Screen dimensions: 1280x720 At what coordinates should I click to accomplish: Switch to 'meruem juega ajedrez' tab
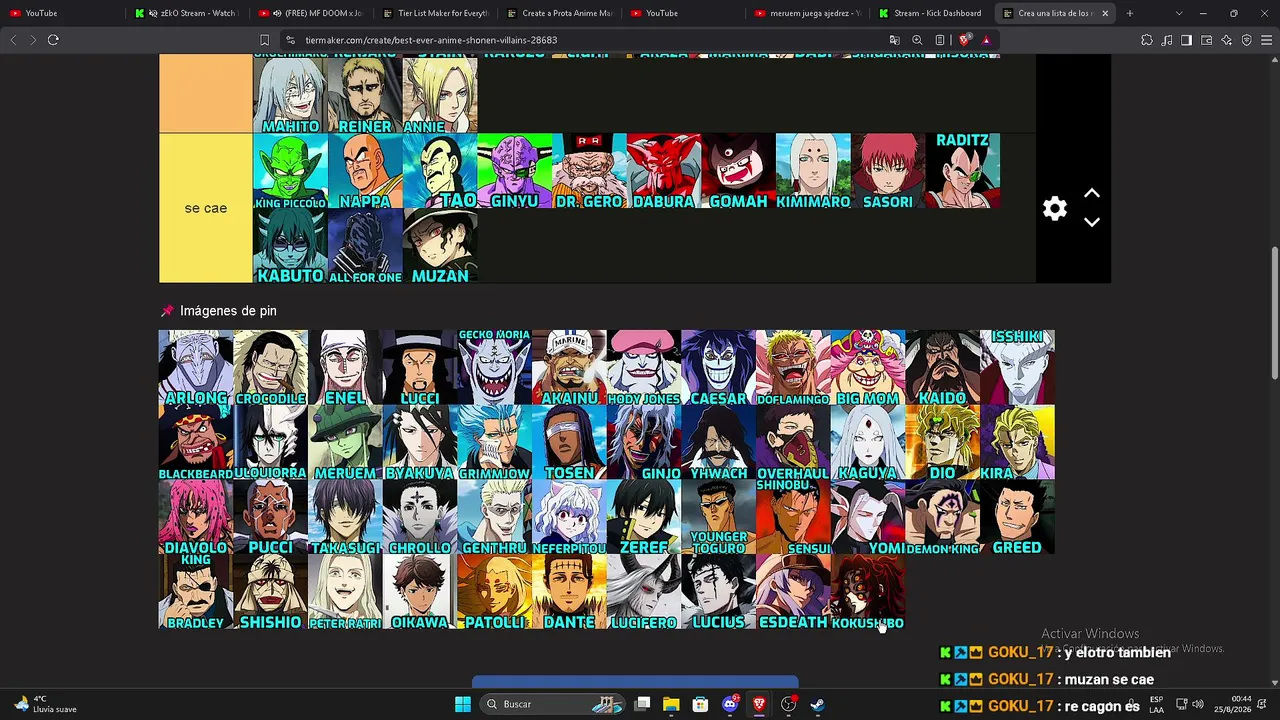point(807,13)
